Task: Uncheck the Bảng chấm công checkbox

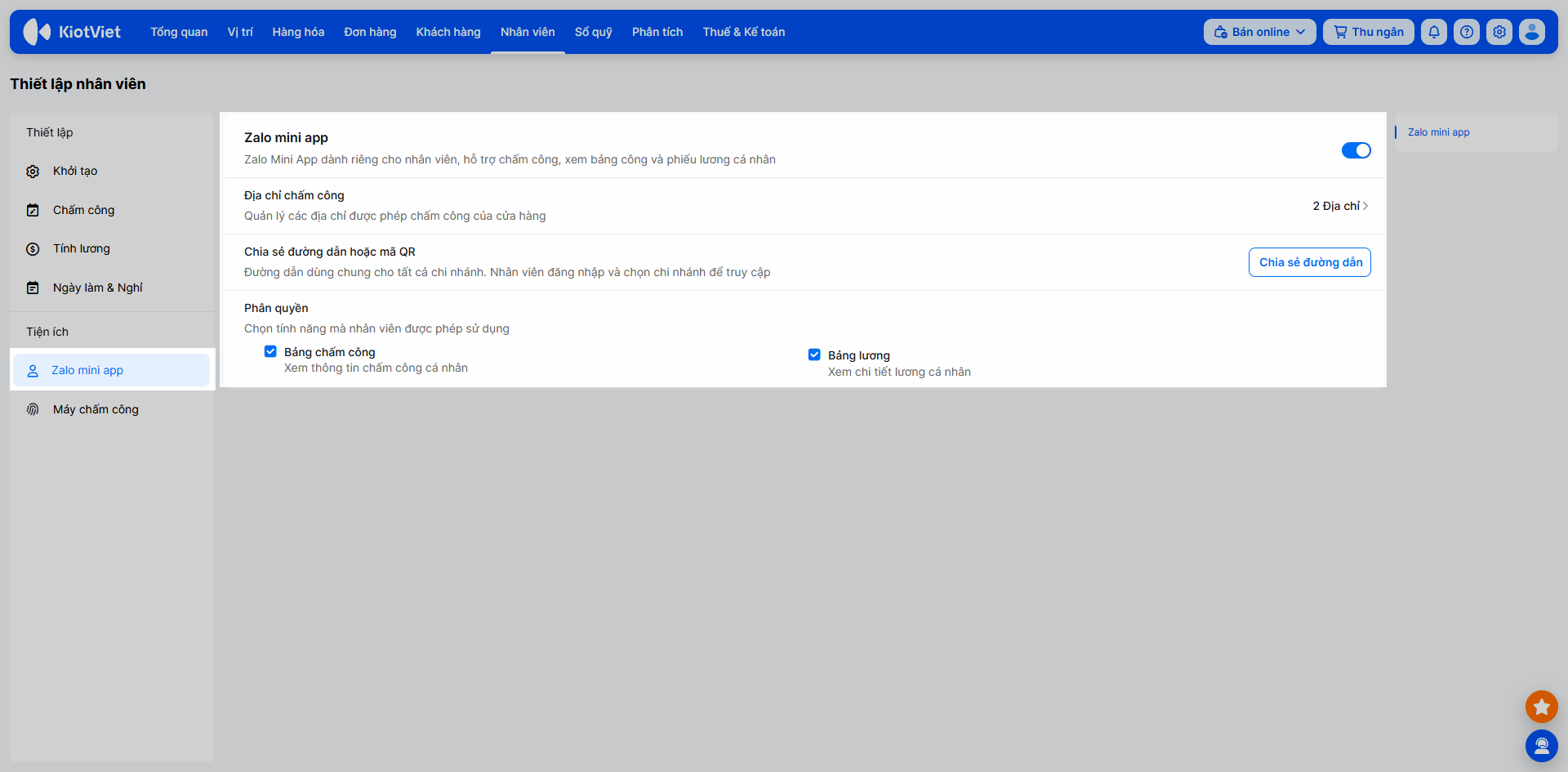Action: click(270, 351)
